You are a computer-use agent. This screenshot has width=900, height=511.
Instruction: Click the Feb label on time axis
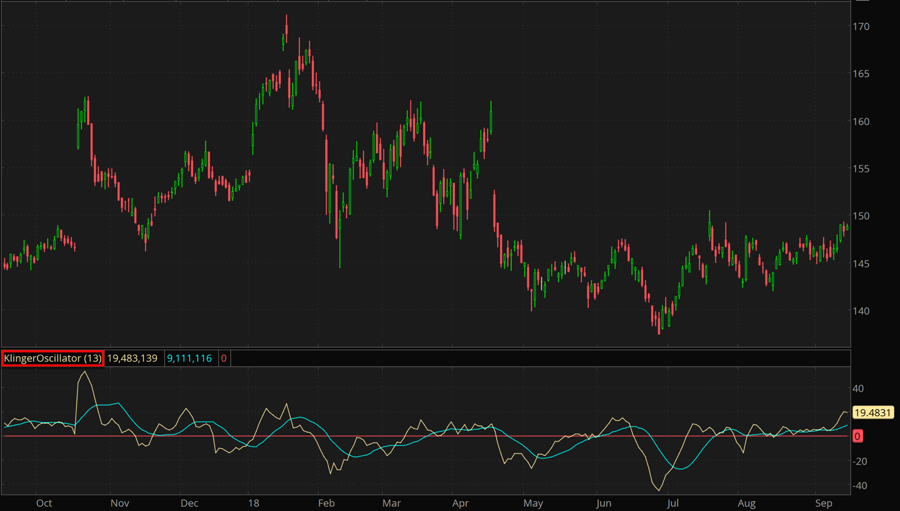pyautogui.click(x=324, y=503)
